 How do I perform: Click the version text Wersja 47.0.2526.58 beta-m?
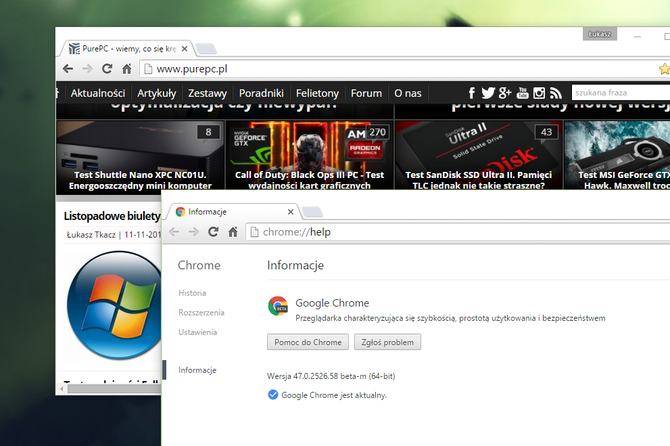click(x=317, y=376)
